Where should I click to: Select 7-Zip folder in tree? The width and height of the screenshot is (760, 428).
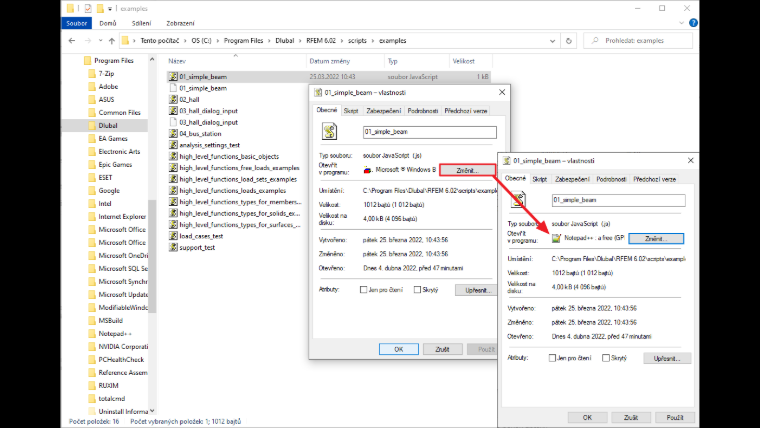[106, 74]
